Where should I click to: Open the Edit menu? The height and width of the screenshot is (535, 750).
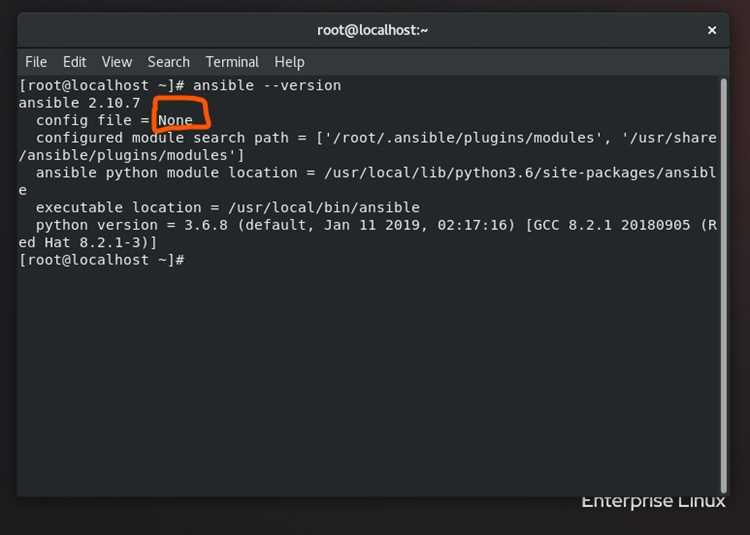click(75, 62)
